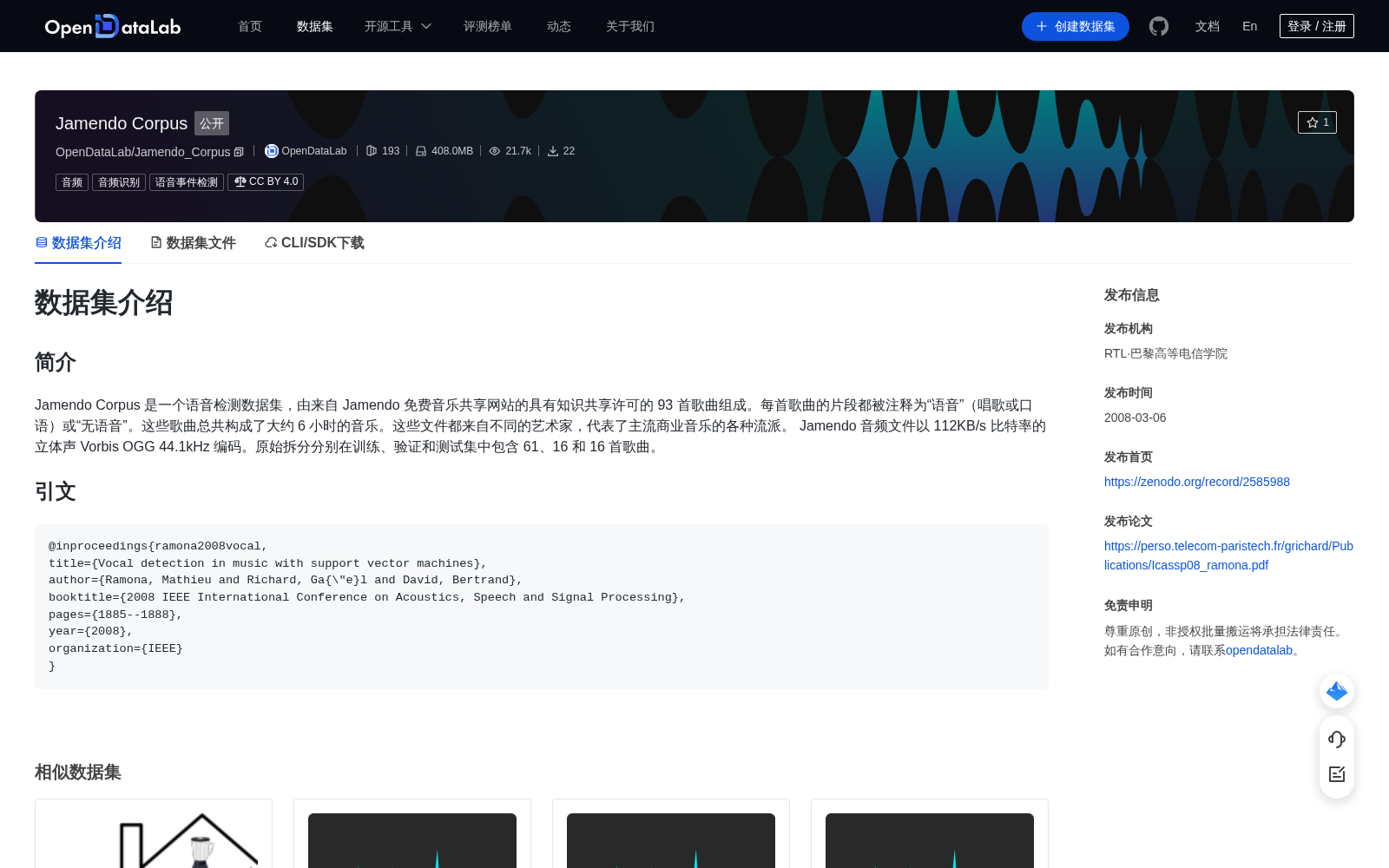
Task: Click the 登录 / 注册 button
Action: [x=1317, y=26]
